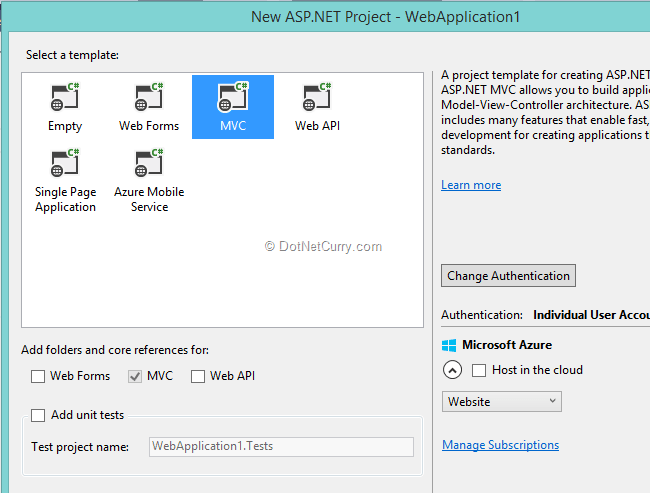Viewport: 650px width, 493px height.
Task: Select the Single Page Application template icon
Action: coord(65,163)
